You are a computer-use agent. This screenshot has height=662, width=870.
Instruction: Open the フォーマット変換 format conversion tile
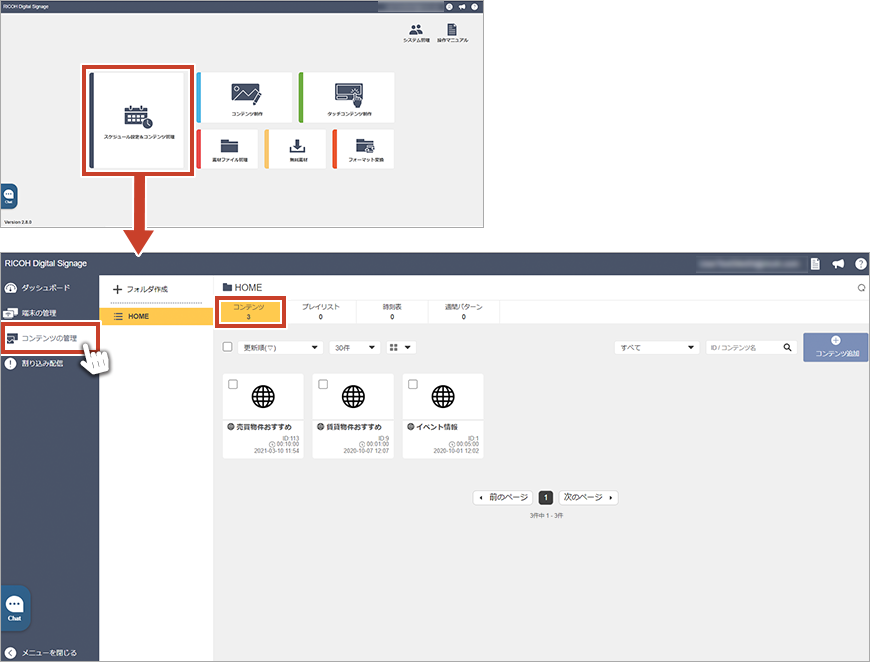point(364,149)
